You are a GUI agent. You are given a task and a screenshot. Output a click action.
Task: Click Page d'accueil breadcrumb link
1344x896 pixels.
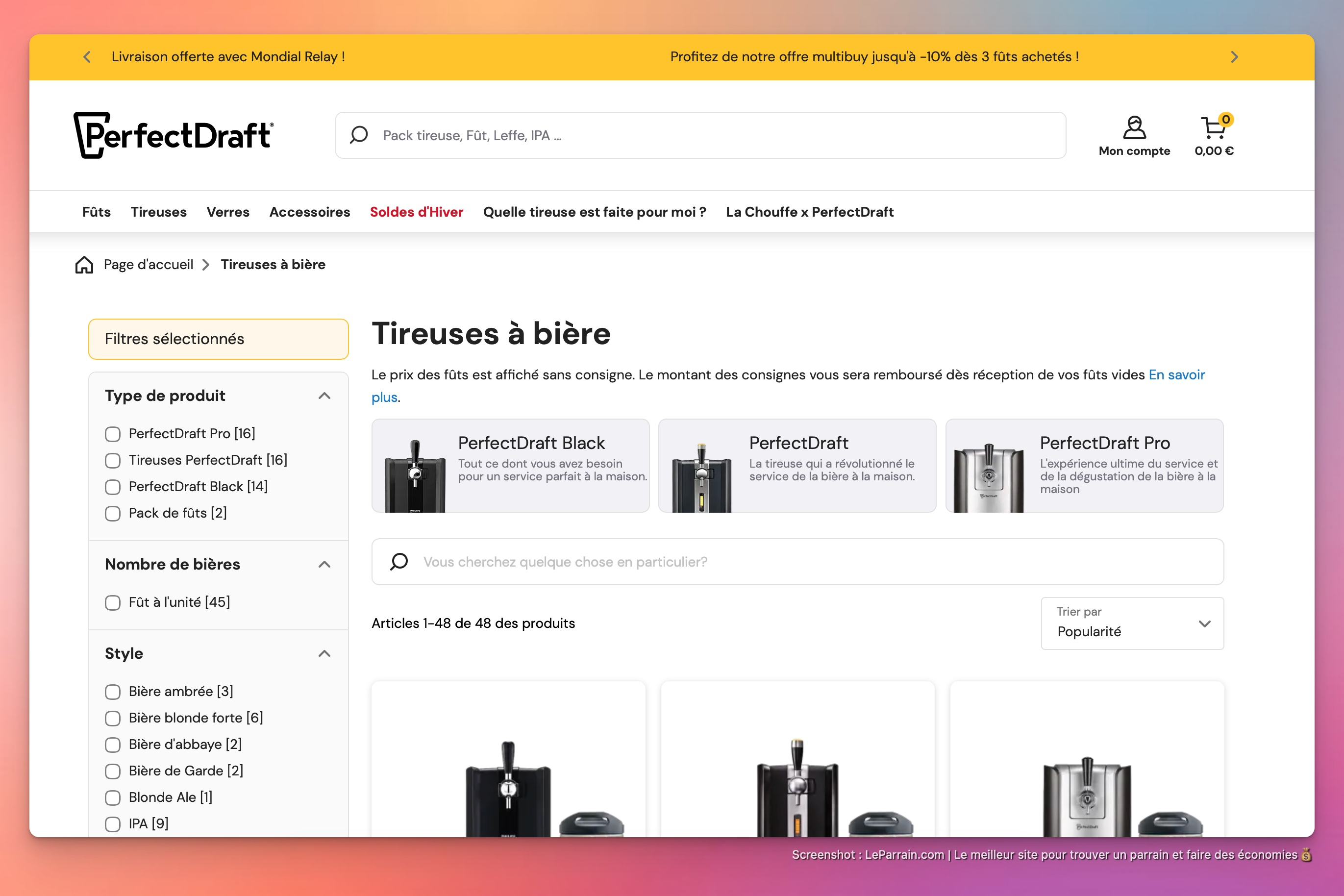148,265
